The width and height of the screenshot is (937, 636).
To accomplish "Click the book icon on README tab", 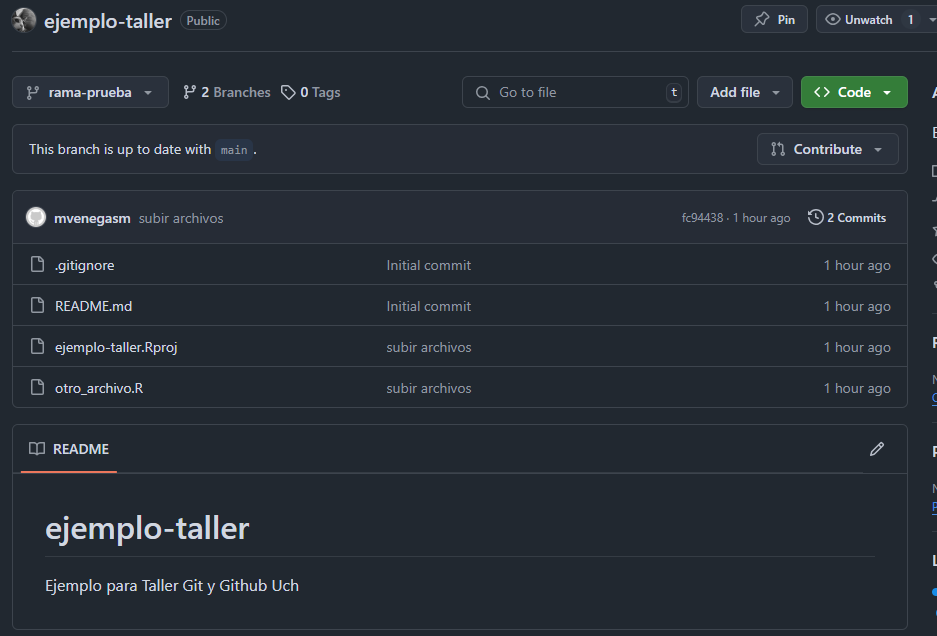I will (x=37, y=448).
